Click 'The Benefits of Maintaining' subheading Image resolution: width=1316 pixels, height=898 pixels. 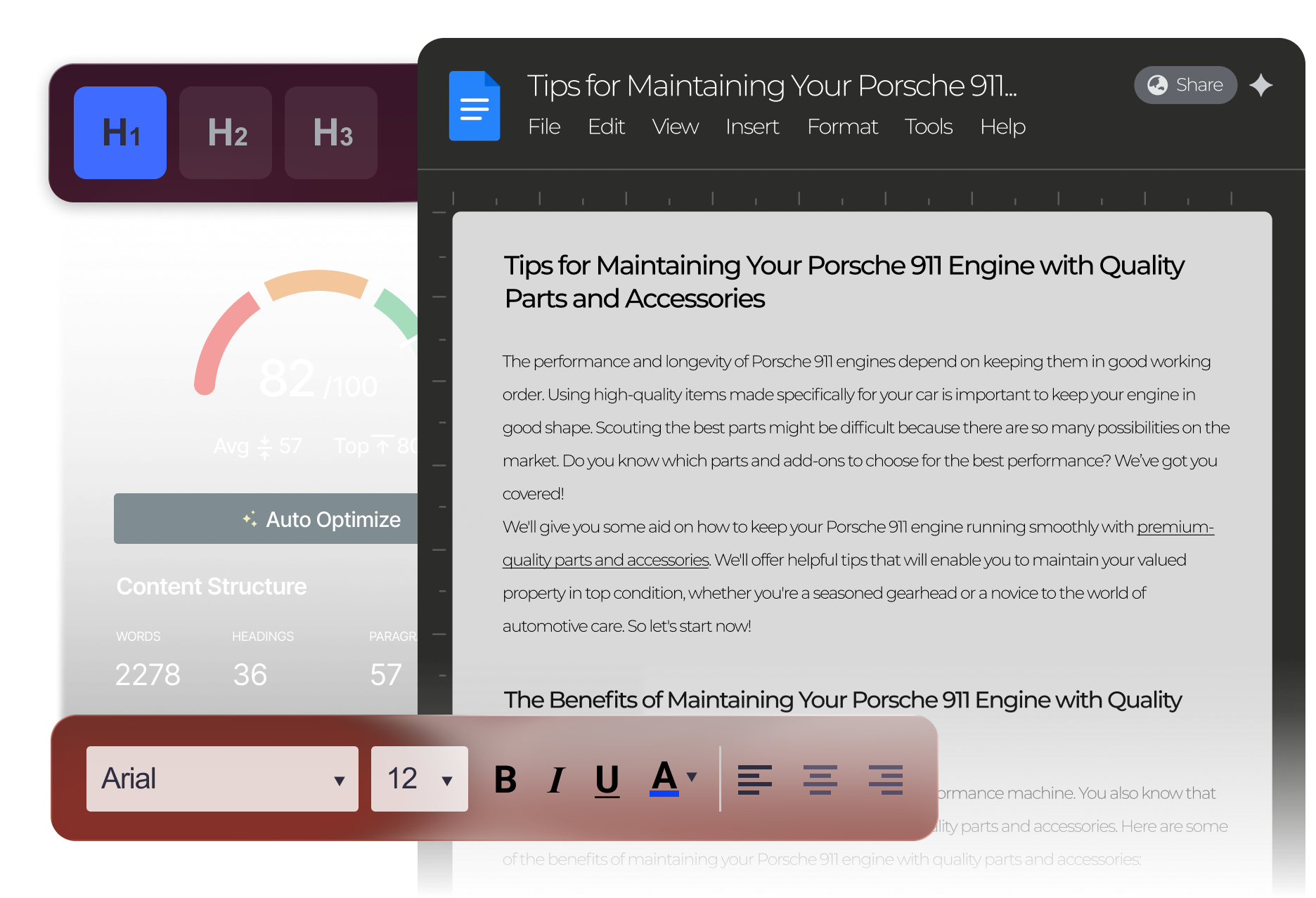pos(843,700)
